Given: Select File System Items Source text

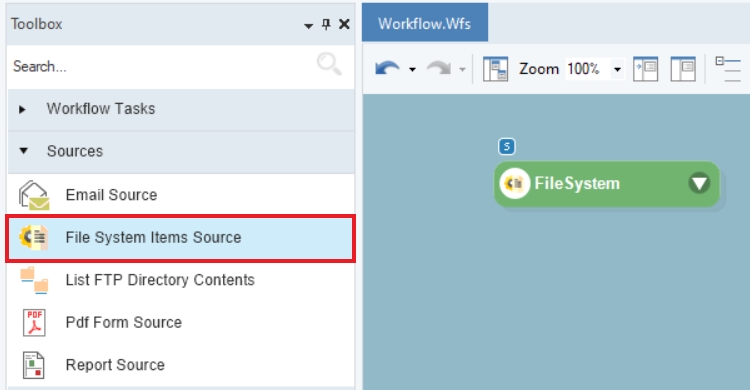Looking at the screenshot, I should (x=154, y=237).
